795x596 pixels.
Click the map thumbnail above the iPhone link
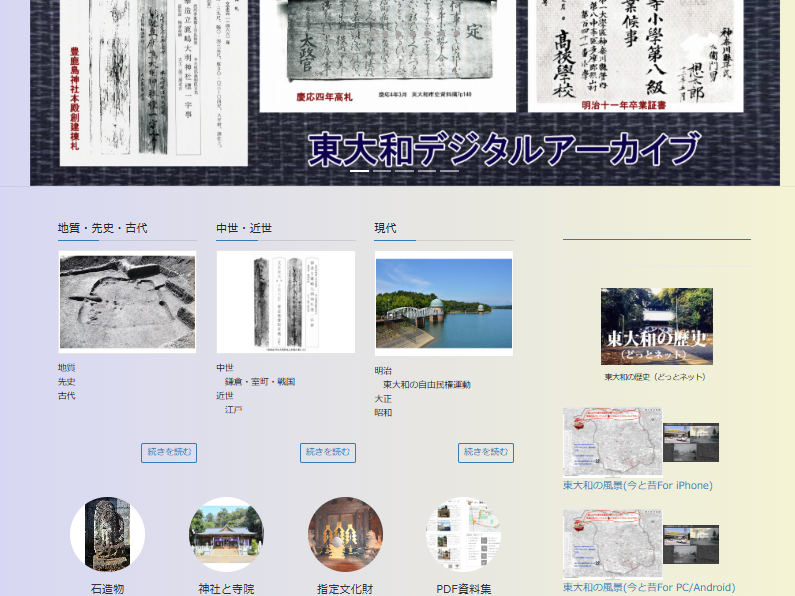point(612,441)
